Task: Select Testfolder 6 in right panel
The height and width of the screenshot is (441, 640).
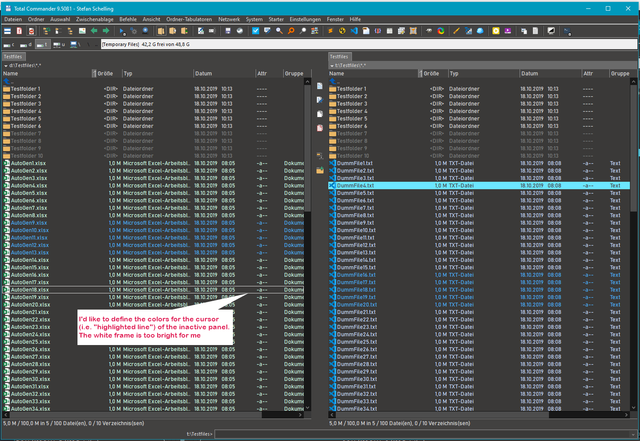Action: (x=479, y=126)
